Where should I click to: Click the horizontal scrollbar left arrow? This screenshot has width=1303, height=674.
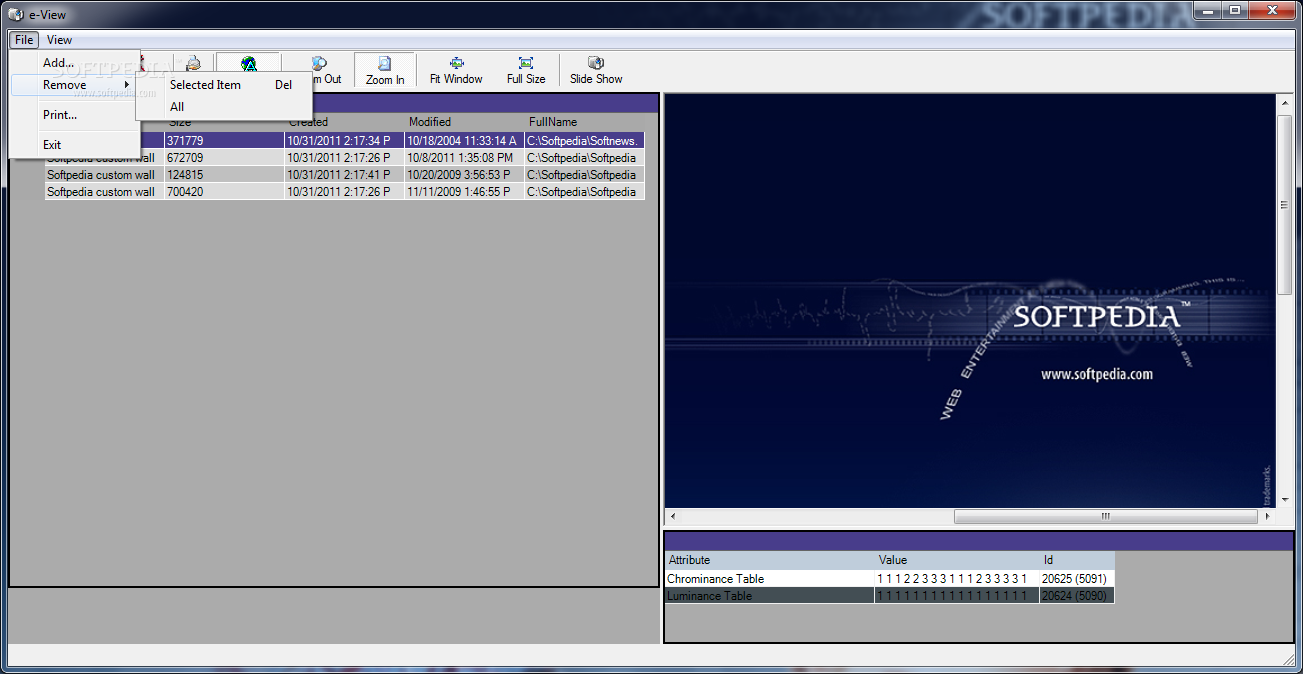coord(672,517)
